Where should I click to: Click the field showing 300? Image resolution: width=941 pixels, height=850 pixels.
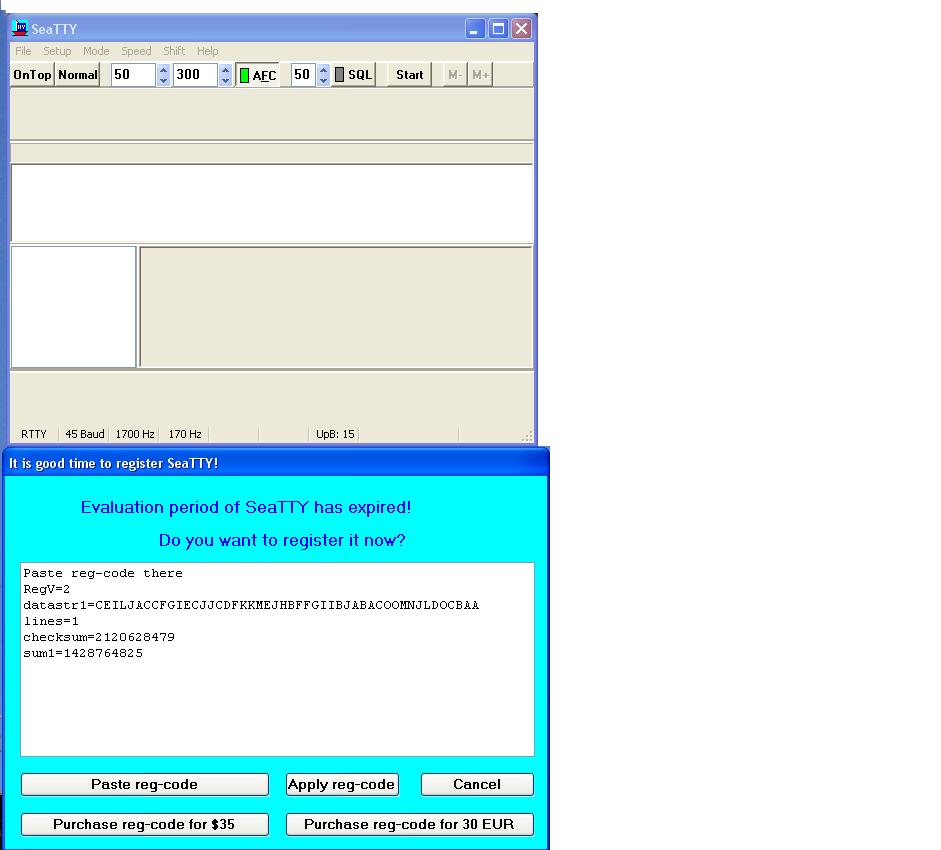195,75
